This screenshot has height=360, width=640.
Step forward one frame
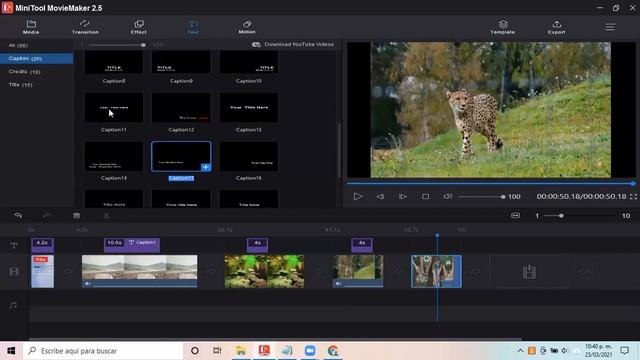(402, 196)
